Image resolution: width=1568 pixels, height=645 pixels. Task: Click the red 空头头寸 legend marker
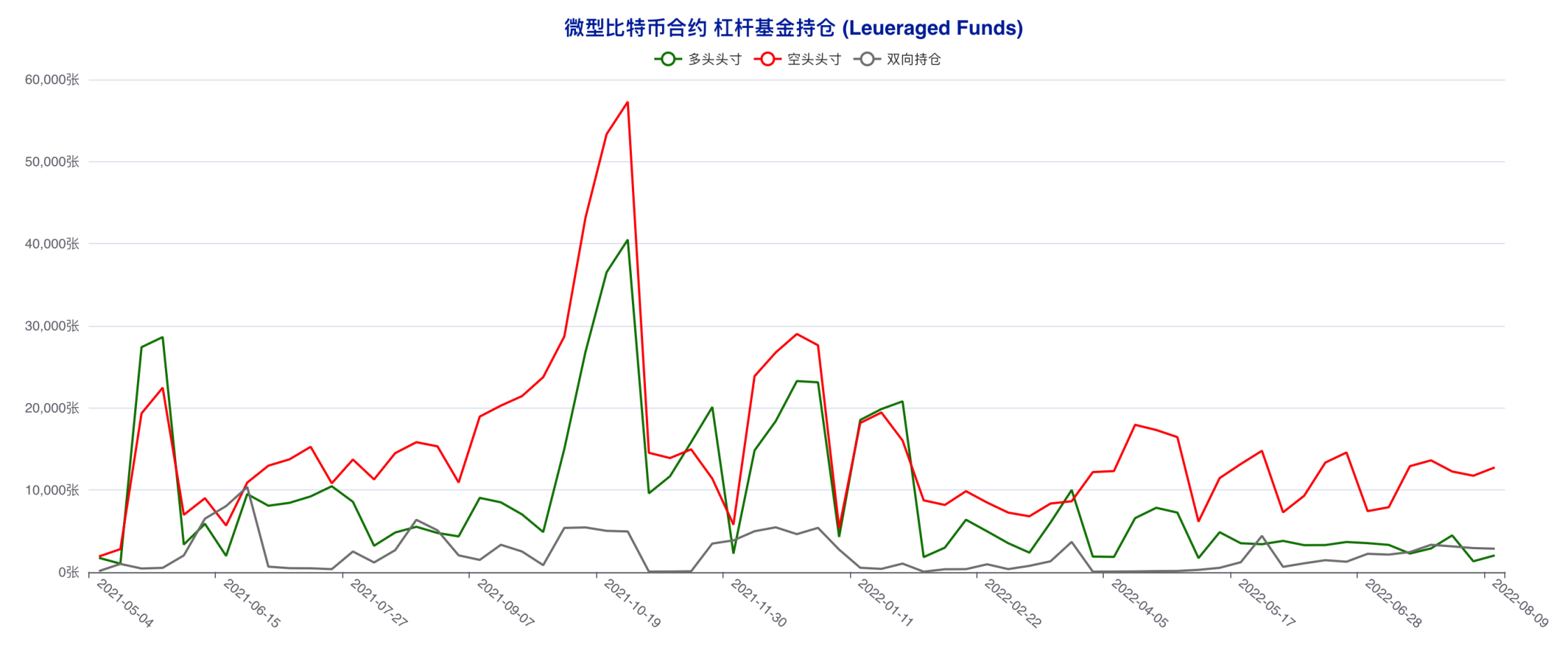click(x=768, y=59)
